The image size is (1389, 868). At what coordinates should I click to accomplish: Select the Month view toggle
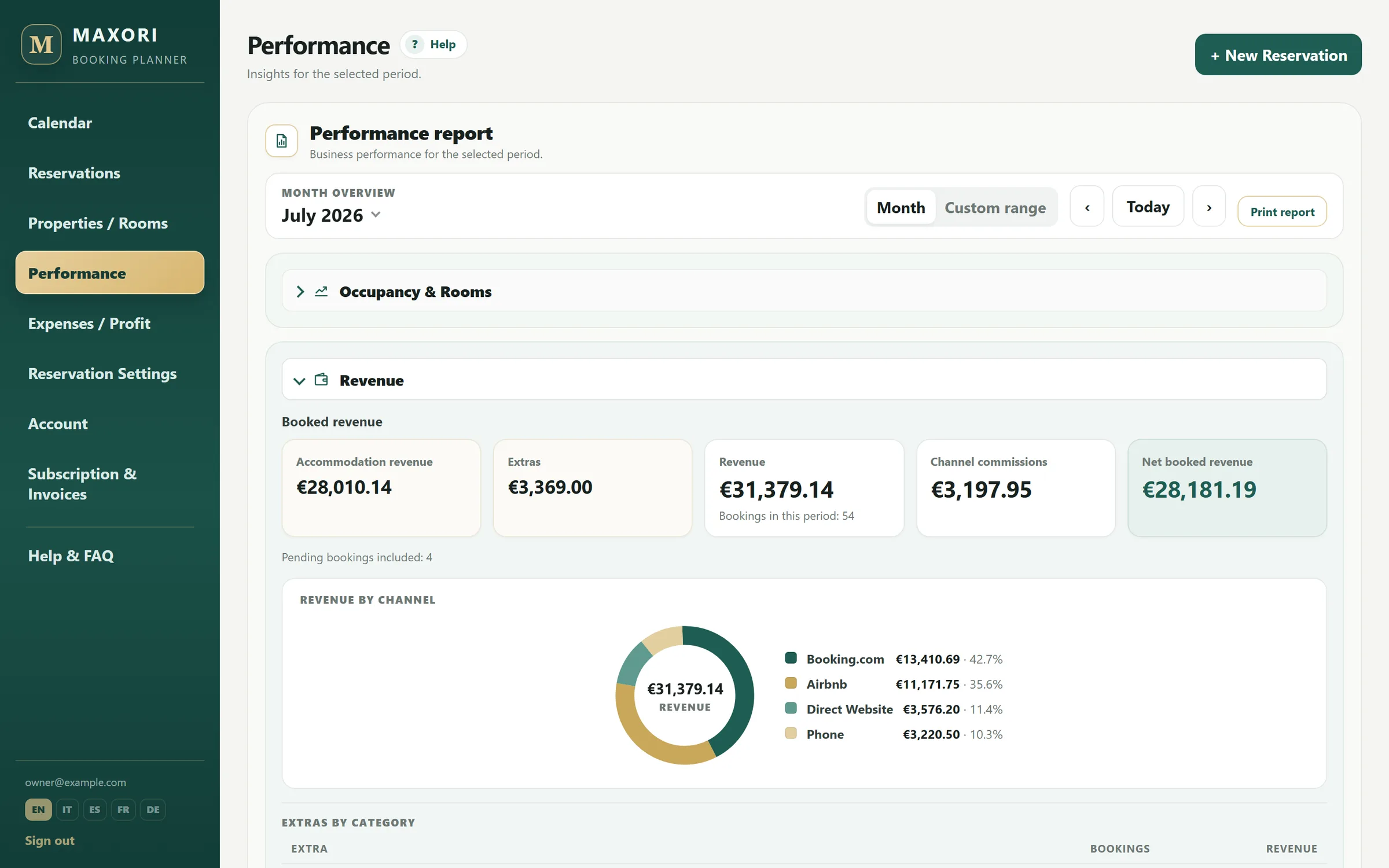click(x=901, y=207)
